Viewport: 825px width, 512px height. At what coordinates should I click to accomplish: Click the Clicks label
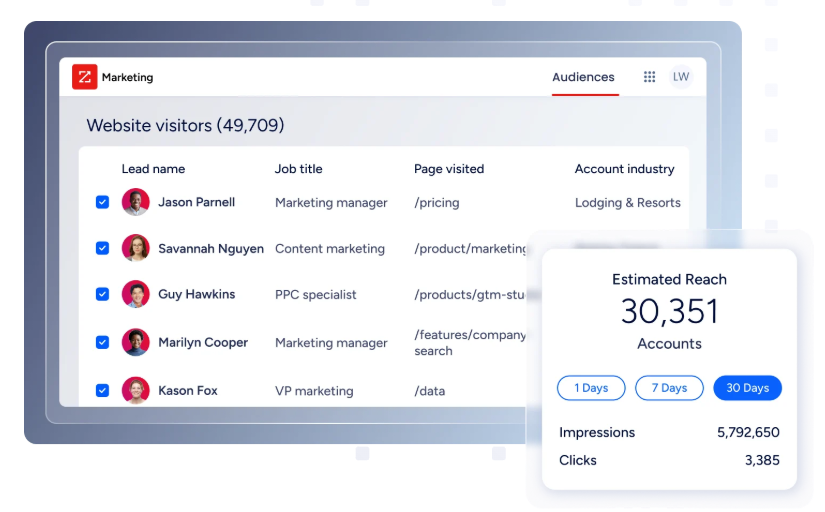(577, 460)
